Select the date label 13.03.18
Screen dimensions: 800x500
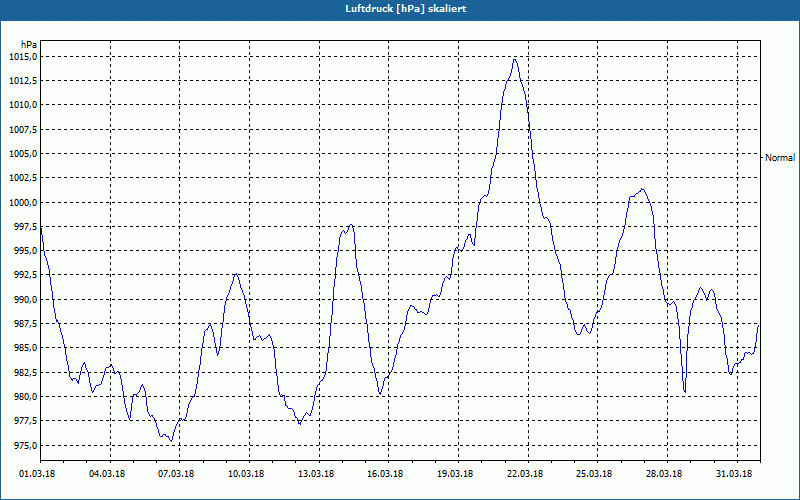[316, 474]
